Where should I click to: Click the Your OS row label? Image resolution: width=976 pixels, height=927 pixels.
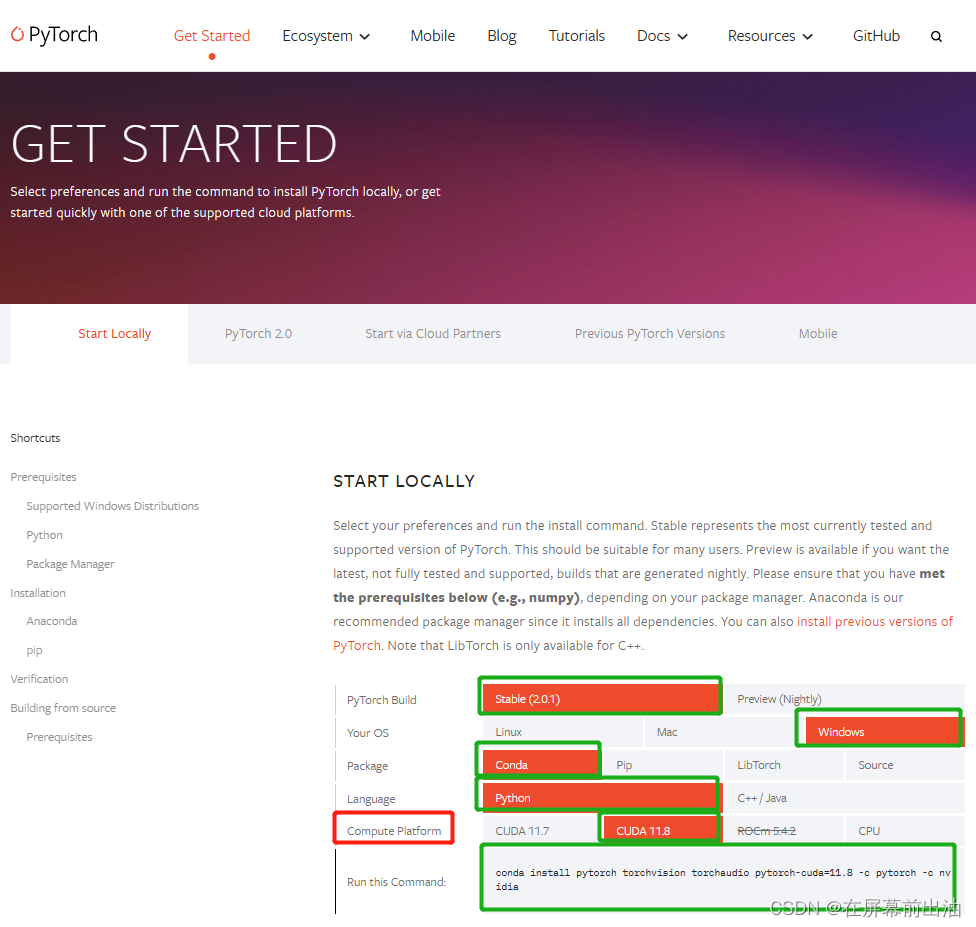click(368, 733)
